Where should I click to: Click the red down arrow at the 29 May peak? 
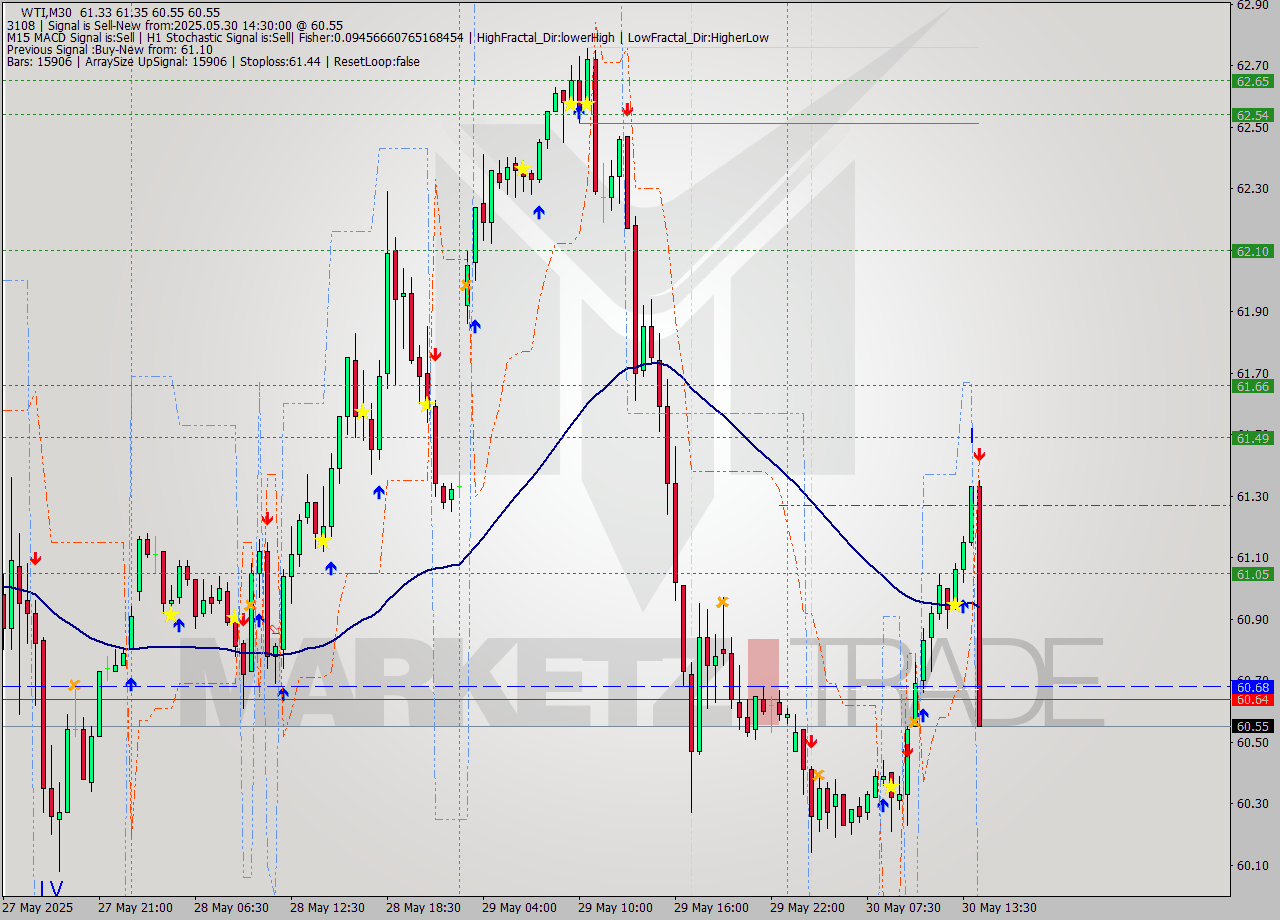click(628, 110)
